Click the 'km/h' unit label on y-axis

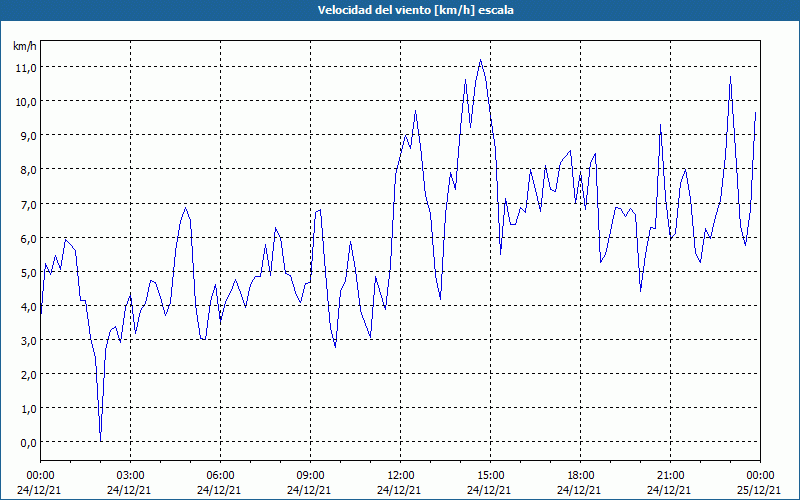point(24,46)
